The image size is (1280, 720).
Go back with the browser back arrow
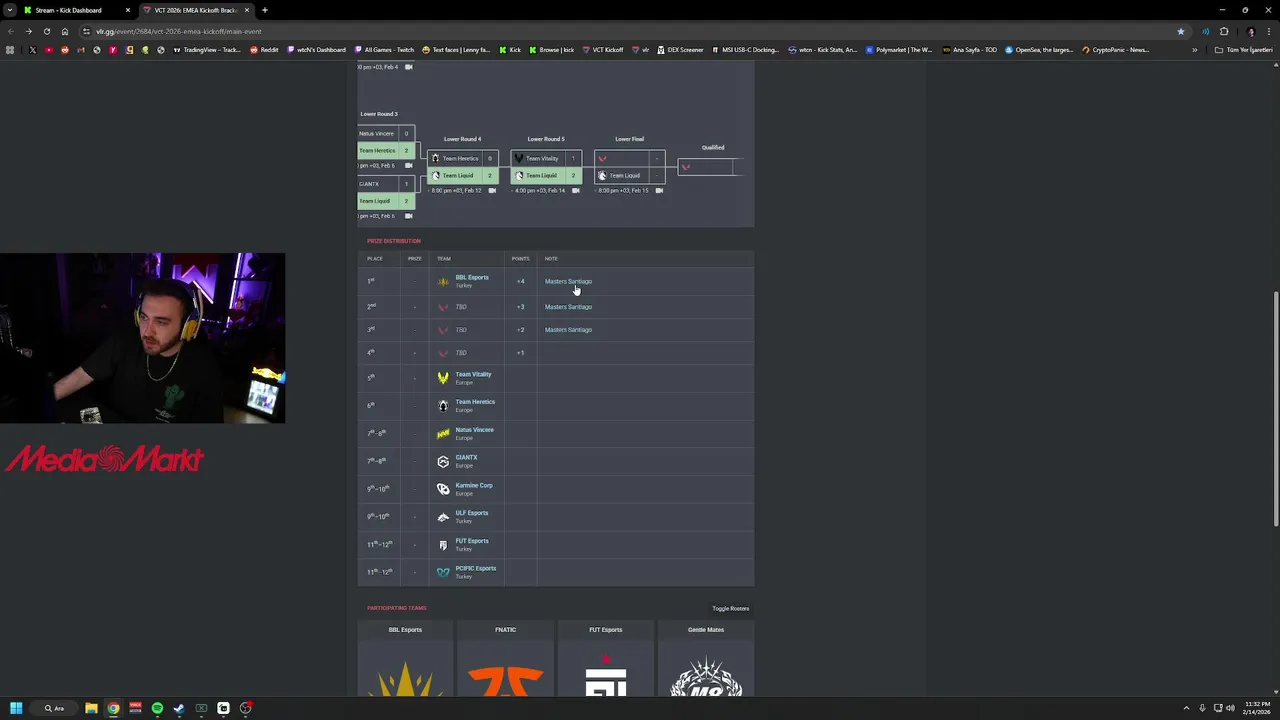[11, 31]
